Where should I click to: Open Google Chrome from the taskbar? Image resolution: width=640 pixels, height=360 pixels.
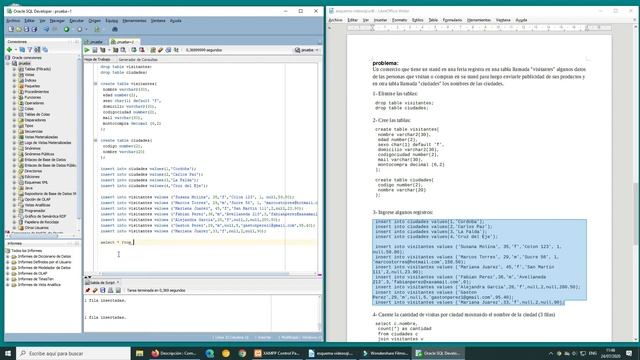click(x=242, y=353)
